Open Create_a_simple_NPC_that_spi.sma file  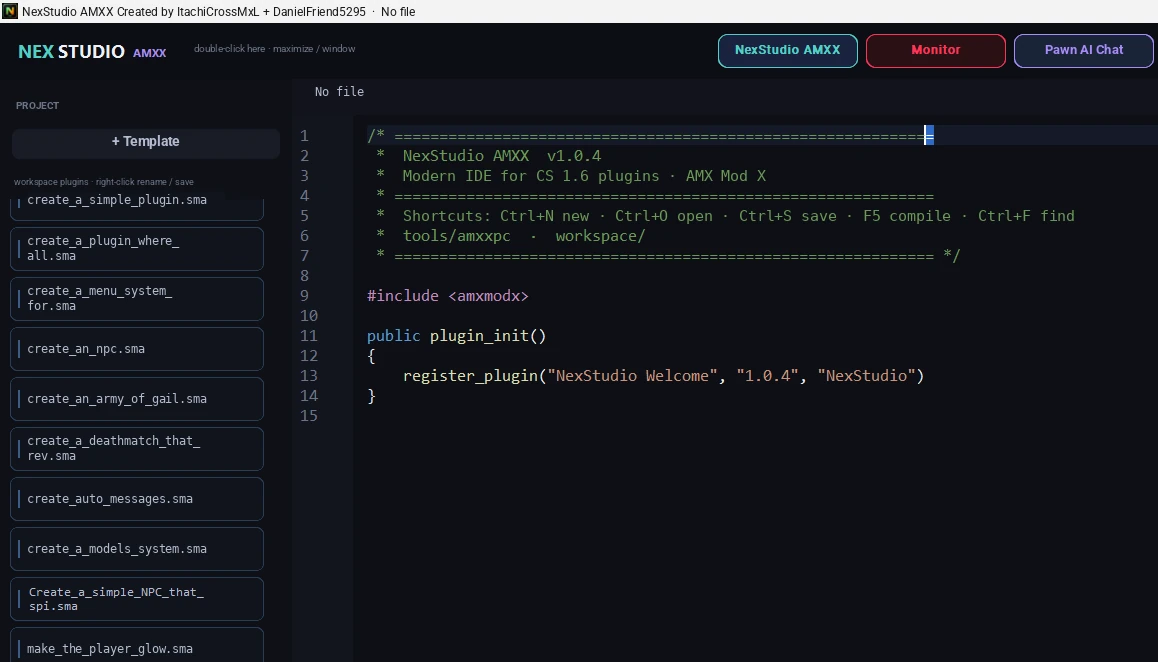137,599
